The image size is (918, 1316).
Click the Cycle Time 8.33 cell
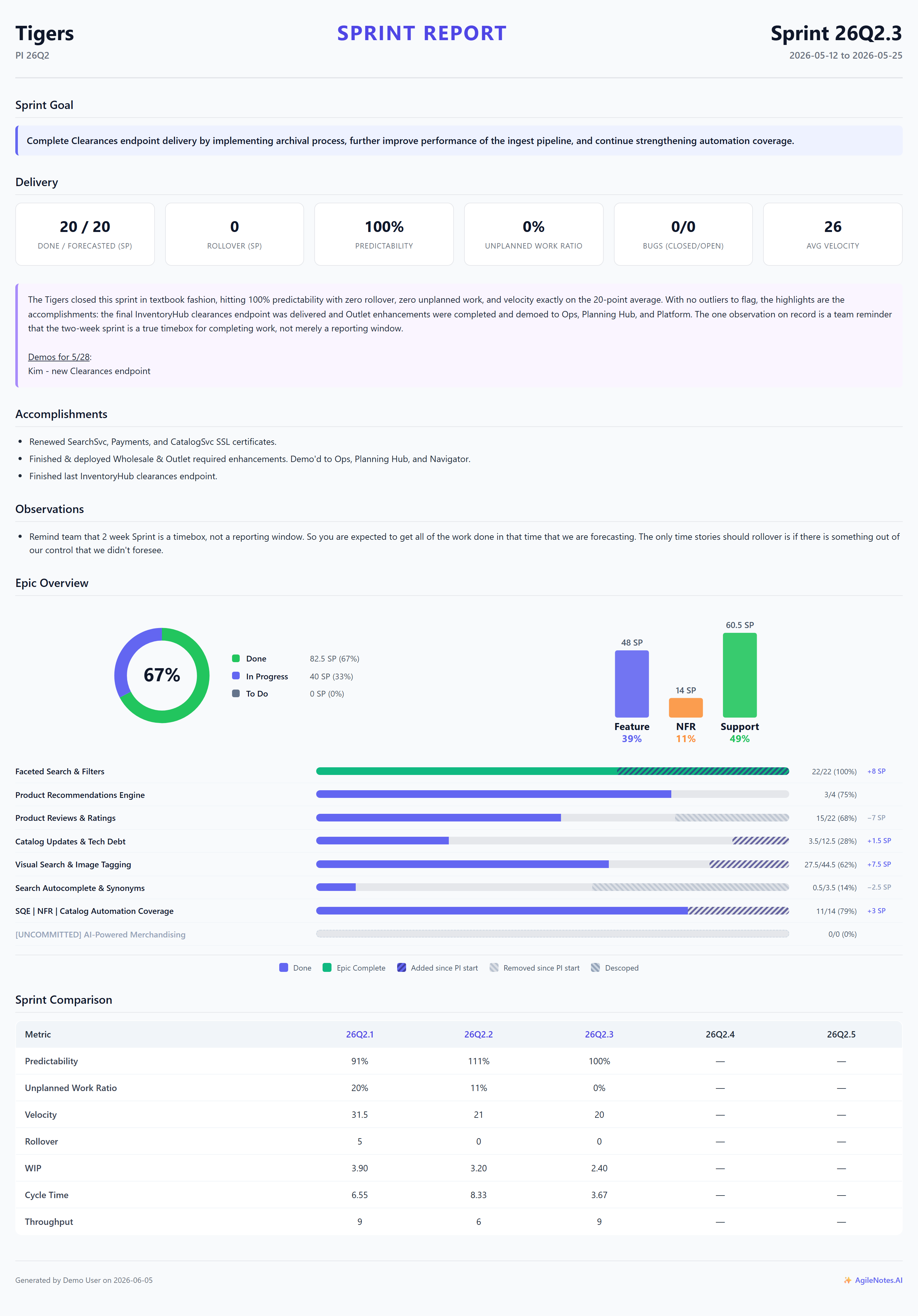click(x=478, y=1195)
